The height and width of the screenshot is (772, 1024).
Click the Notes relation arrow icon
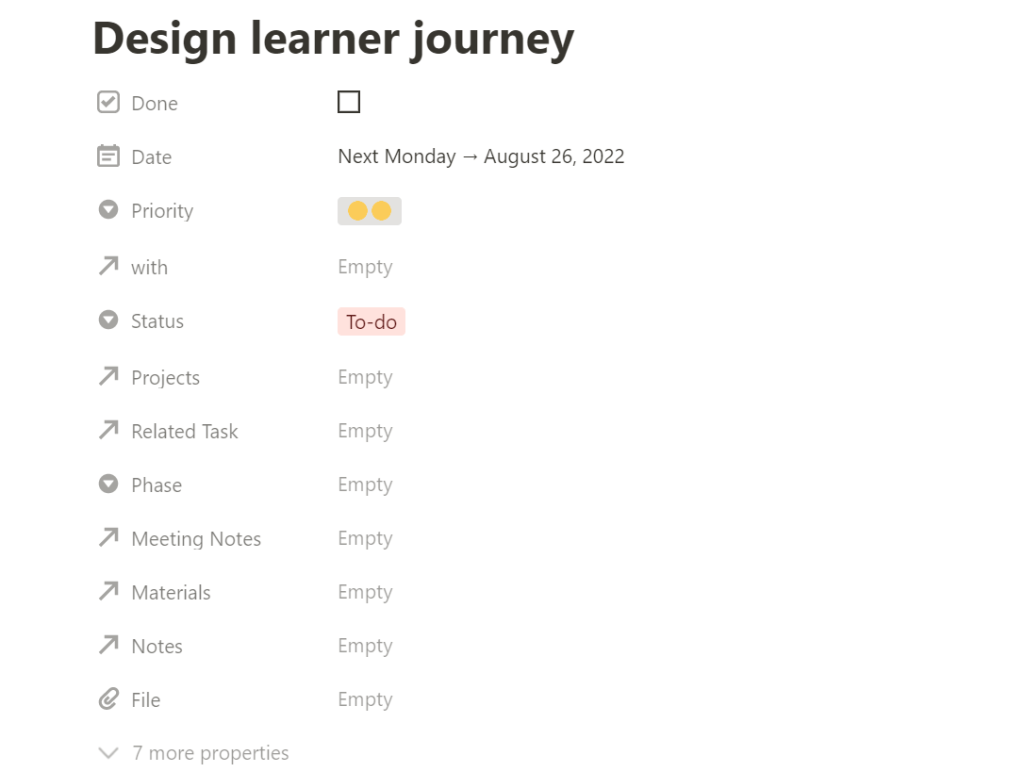(x=108, y=646)
